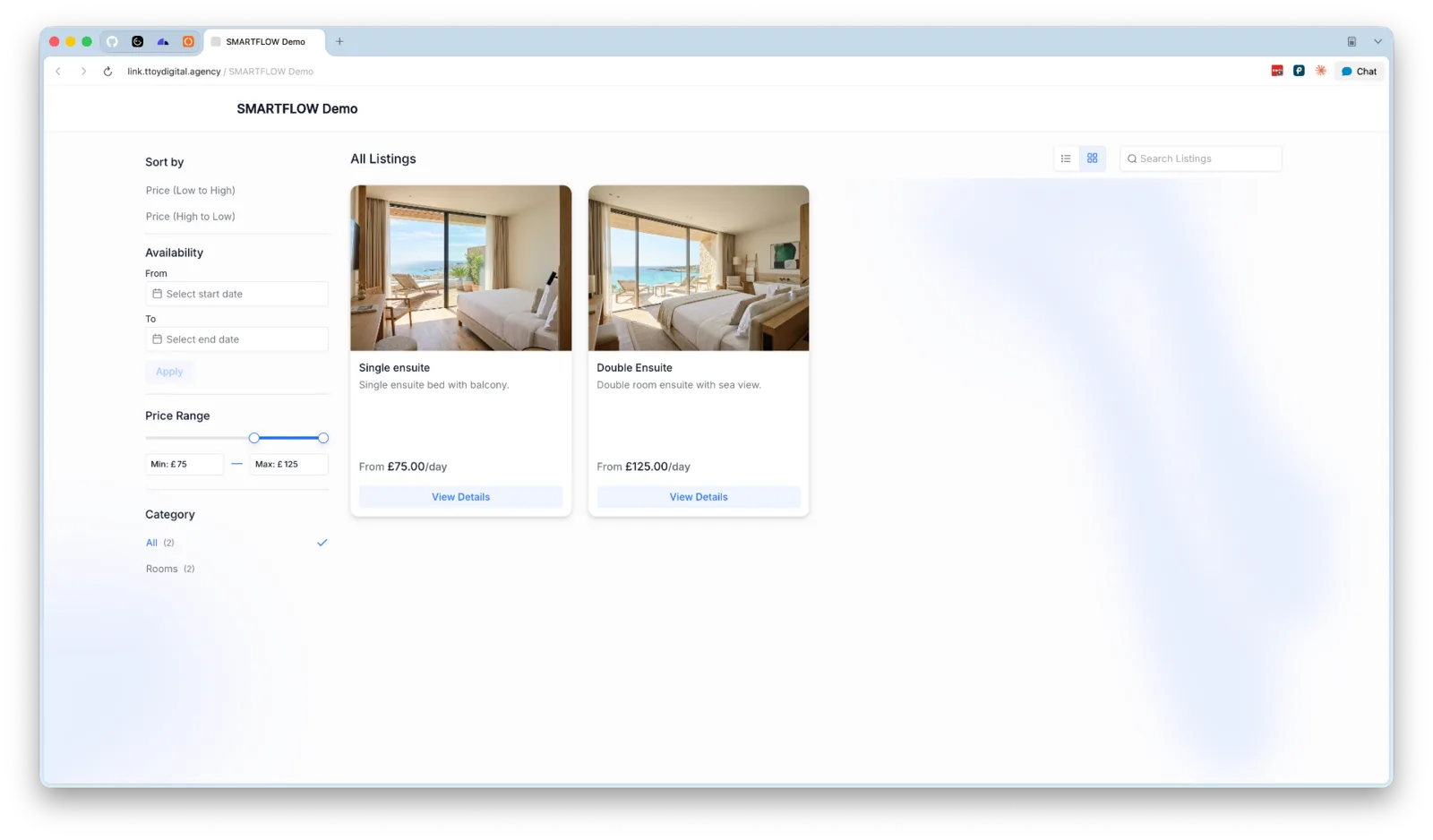Open the dark blue P extension
The width and height of the screenshot is (1433, 840).
[x=1299, y=71]
